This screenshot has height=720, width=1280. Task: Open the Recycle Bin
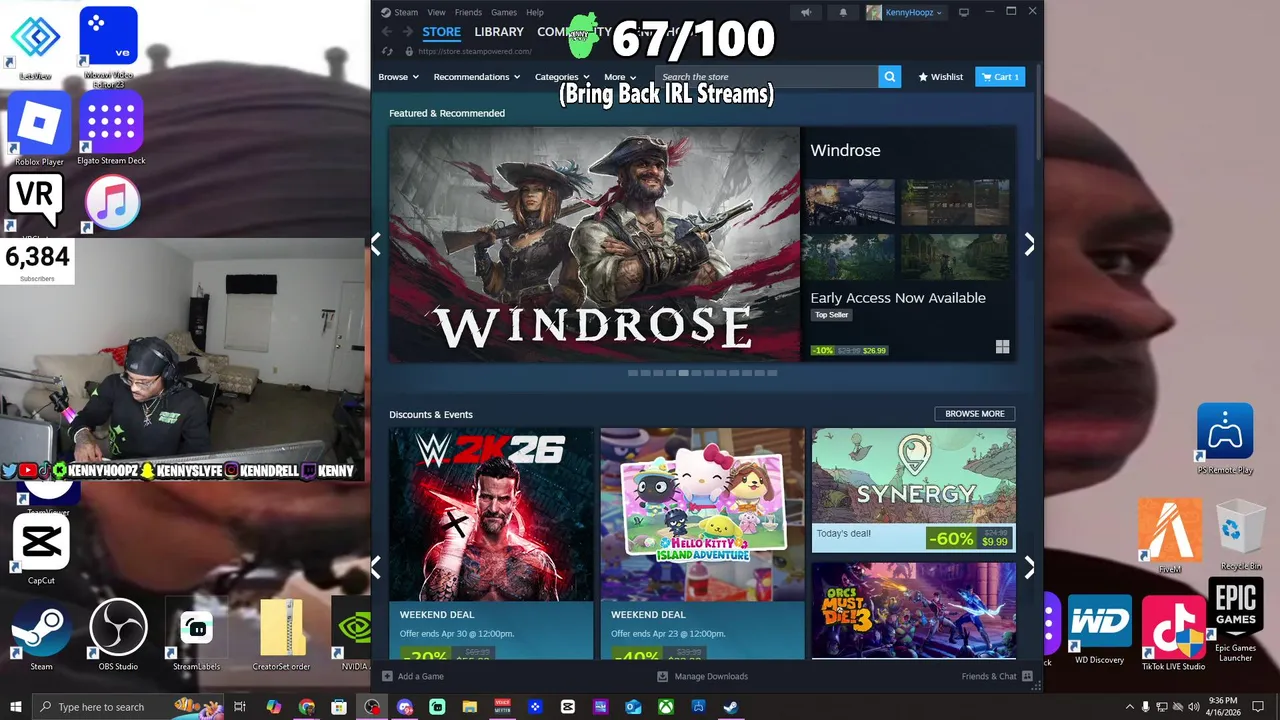tap(1241, 535)
